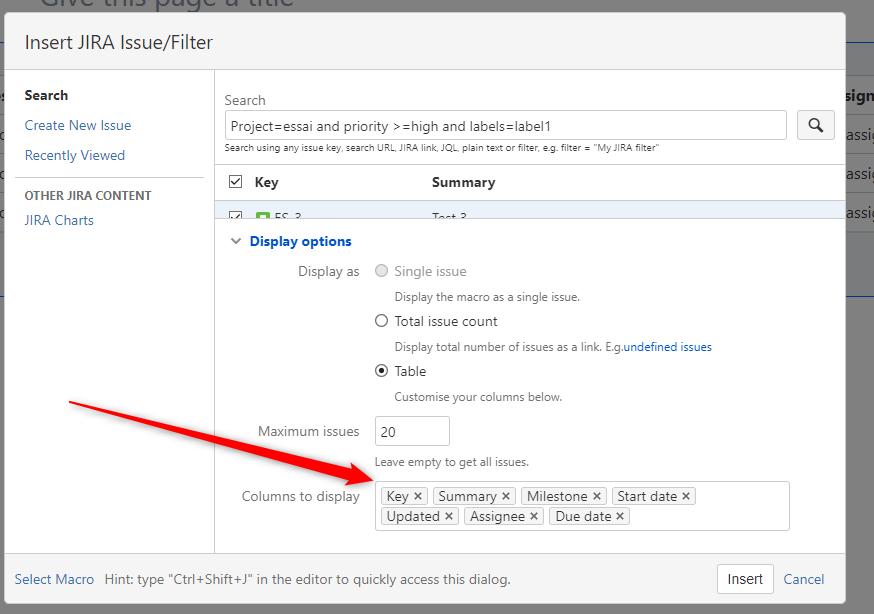Remove the Milestone column chip
The width and height of the screenshot is (874, 614).
596,496
